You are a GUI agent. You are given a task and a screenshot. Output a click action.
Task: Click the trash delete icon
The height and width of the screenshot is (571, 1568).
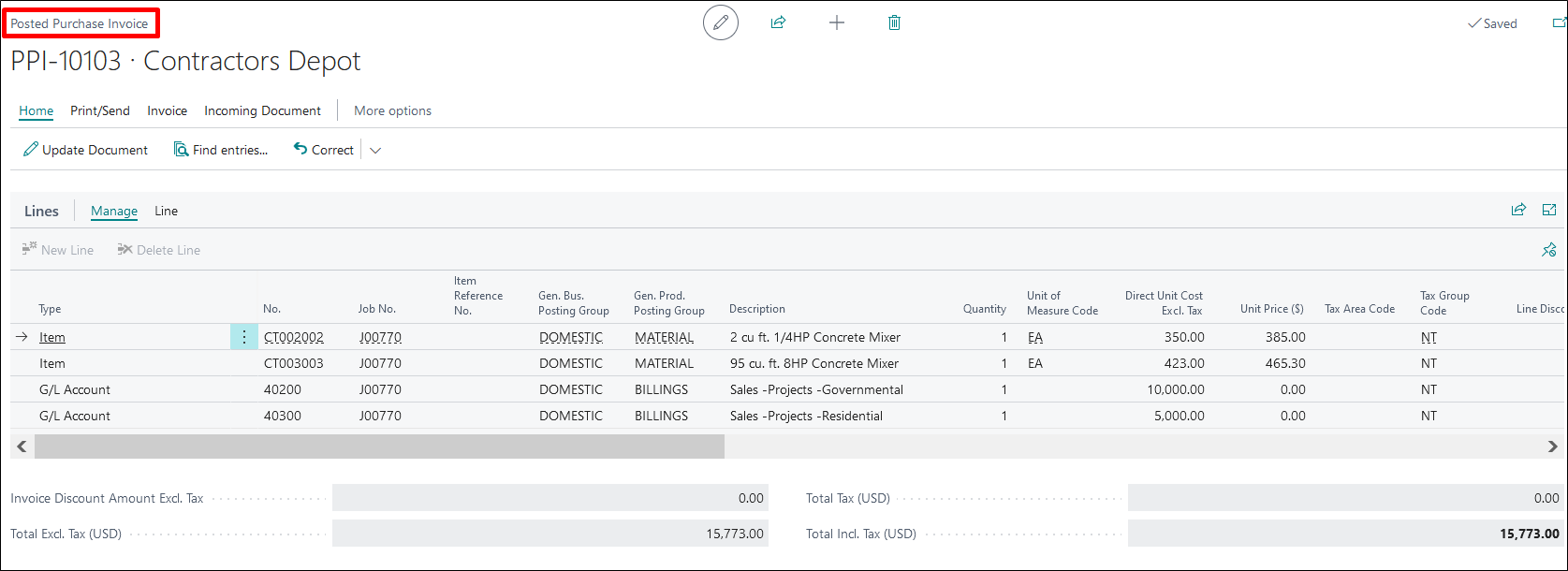pos(894,23)
